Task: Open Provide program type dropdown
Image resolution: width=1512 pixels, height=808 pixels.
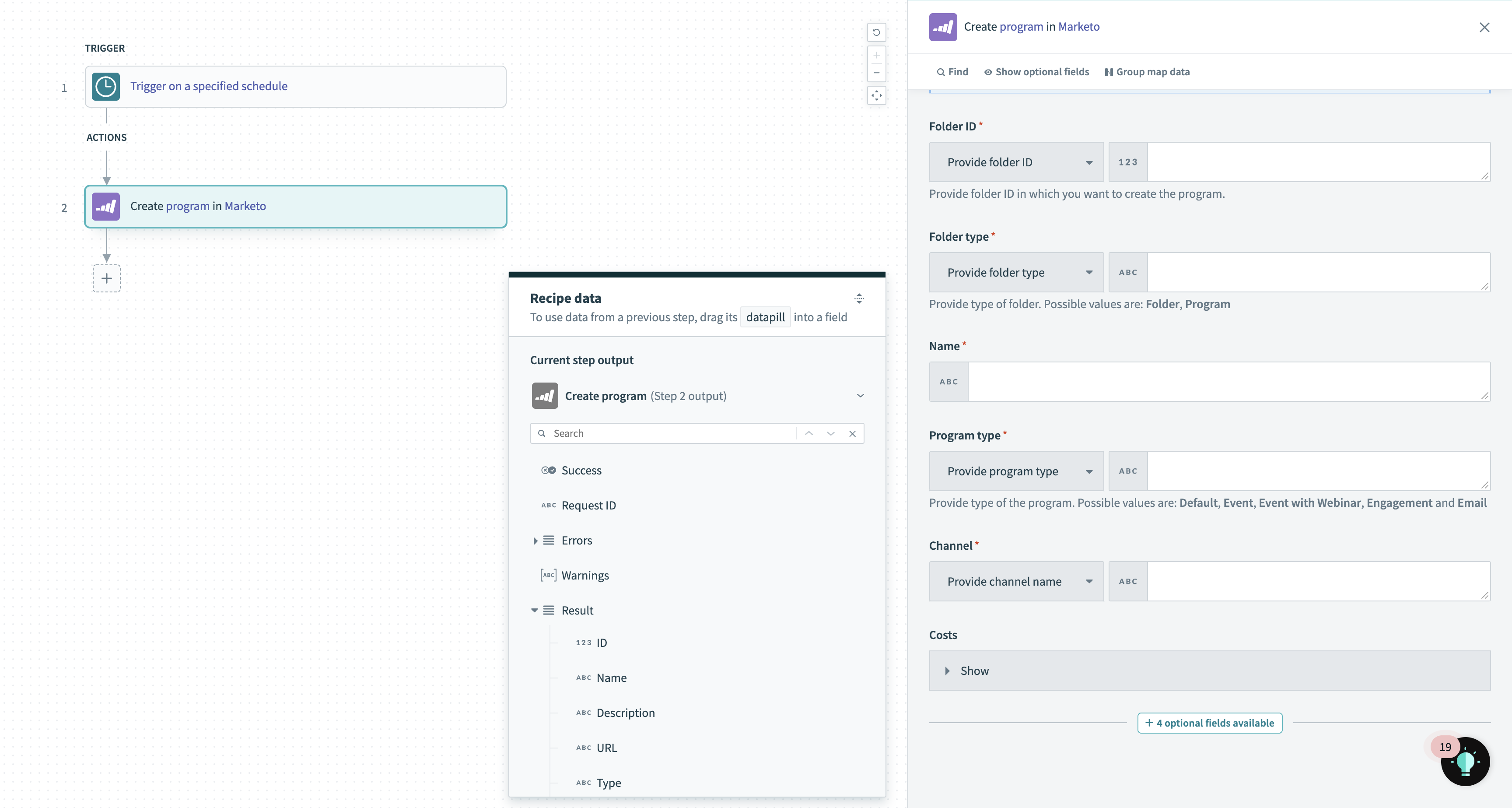Action: point(1016,471)
